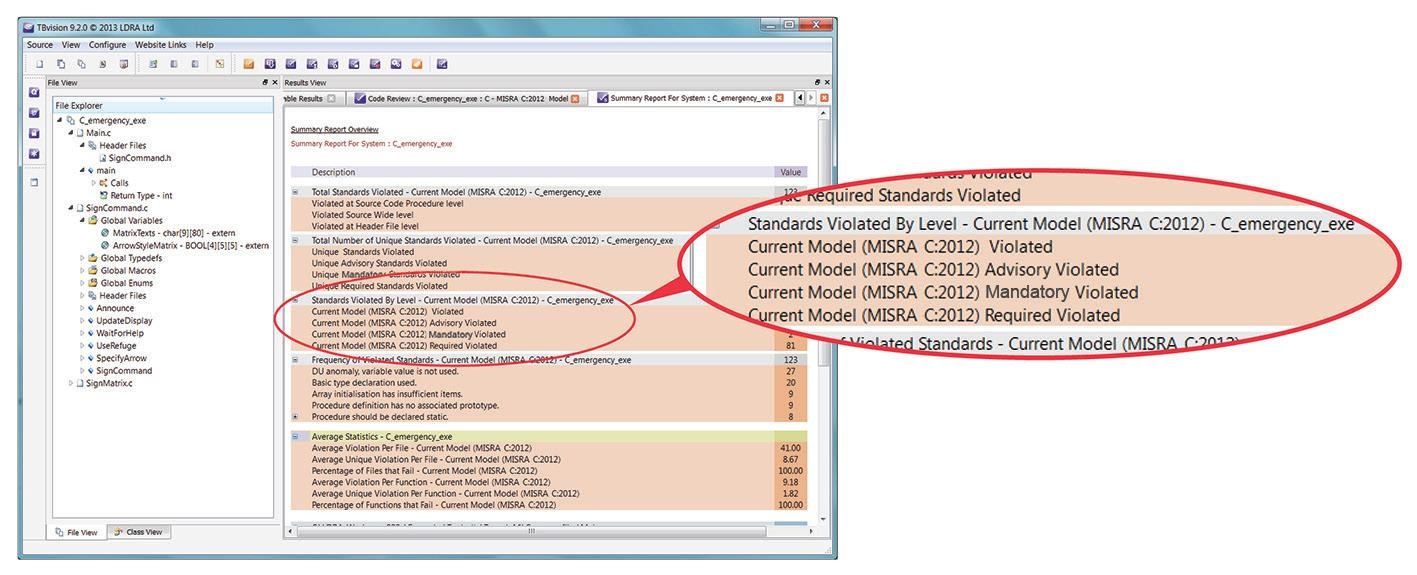1417x575 pixels.
Task: Select 'Array initialisation has insufficient items.' row
Action: [548, 394]
